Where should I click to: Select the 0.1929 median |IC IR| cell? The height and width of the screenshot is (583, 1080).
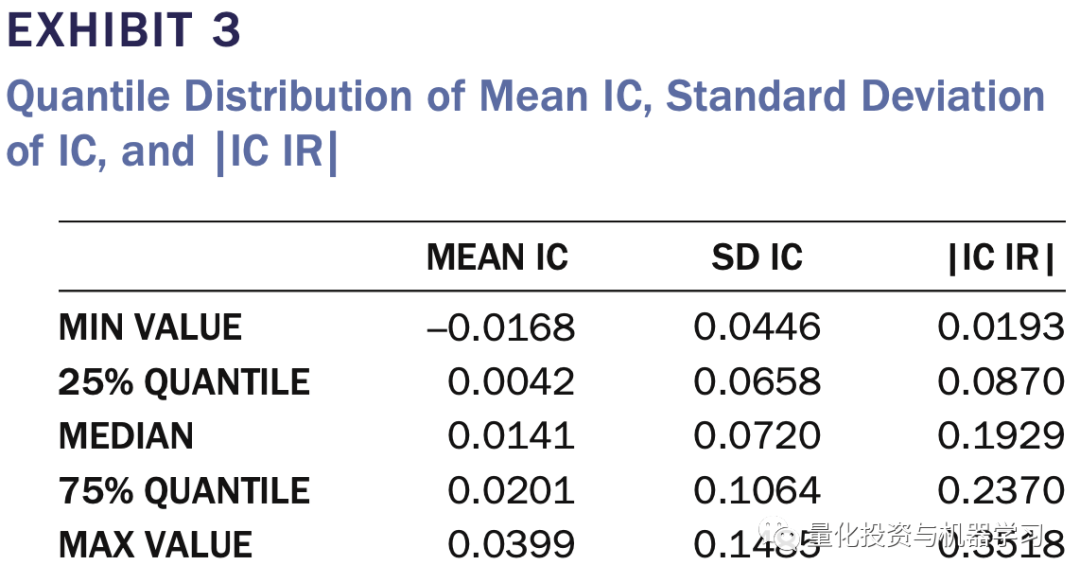click(1001, 436)
